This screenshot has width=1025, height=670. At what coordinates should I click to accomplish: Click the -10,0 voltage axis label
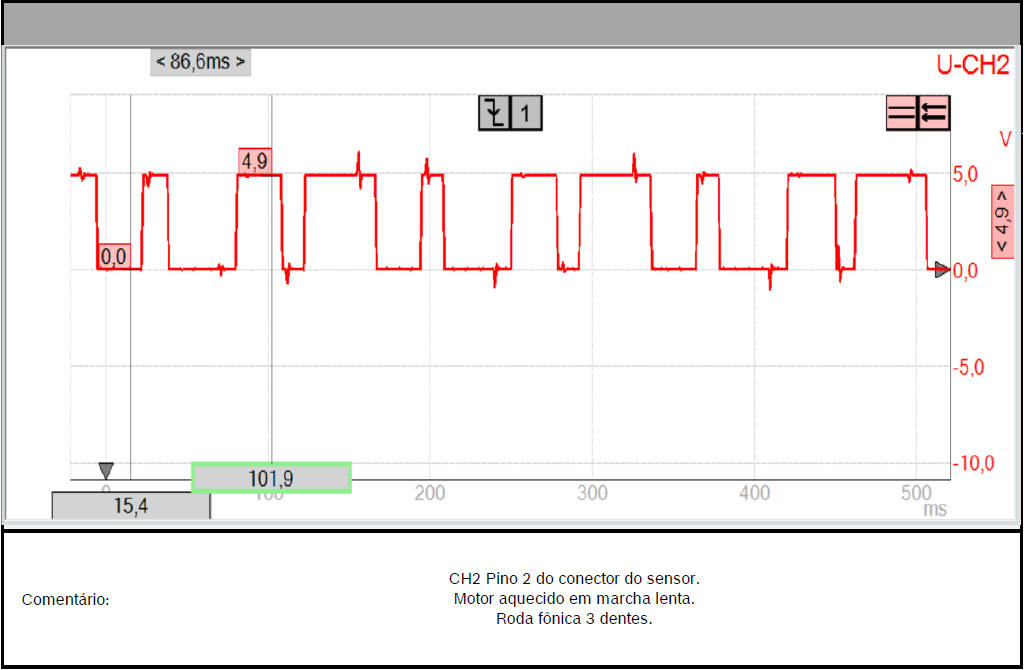click(972, 464)
